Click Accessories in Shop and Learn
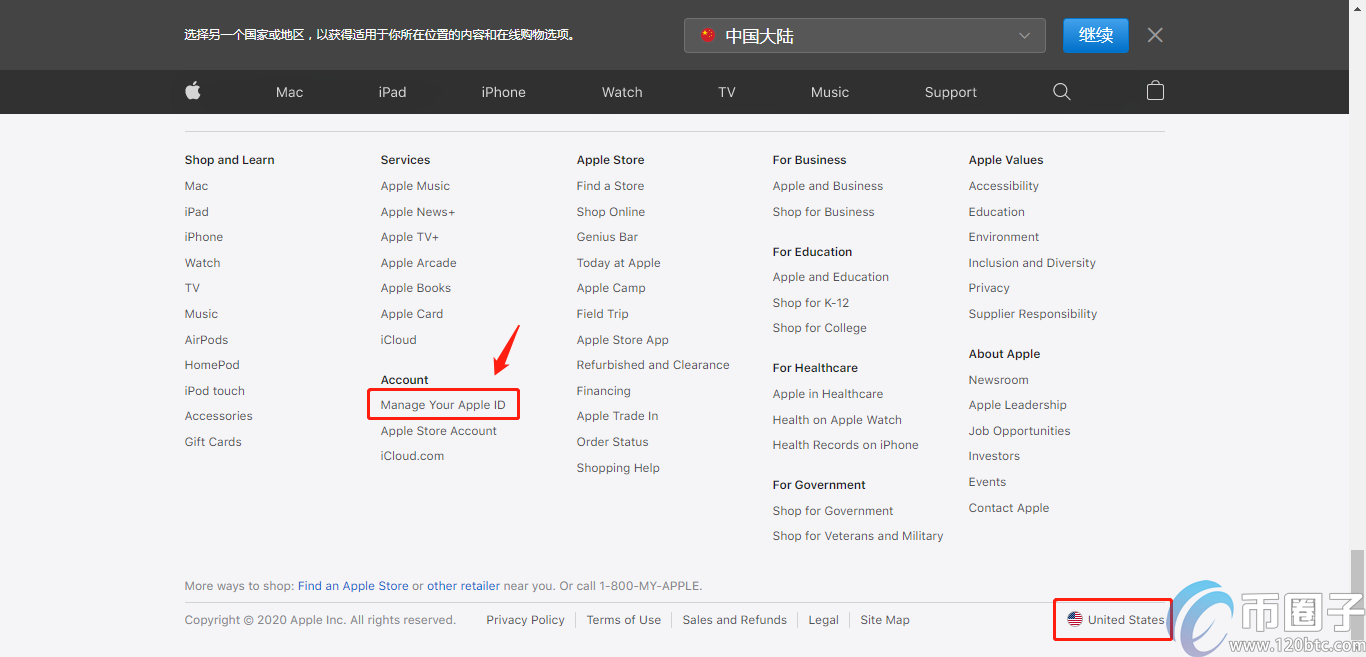The height and width of the screenshot is (657, 1366). click(x=219, y=416)
